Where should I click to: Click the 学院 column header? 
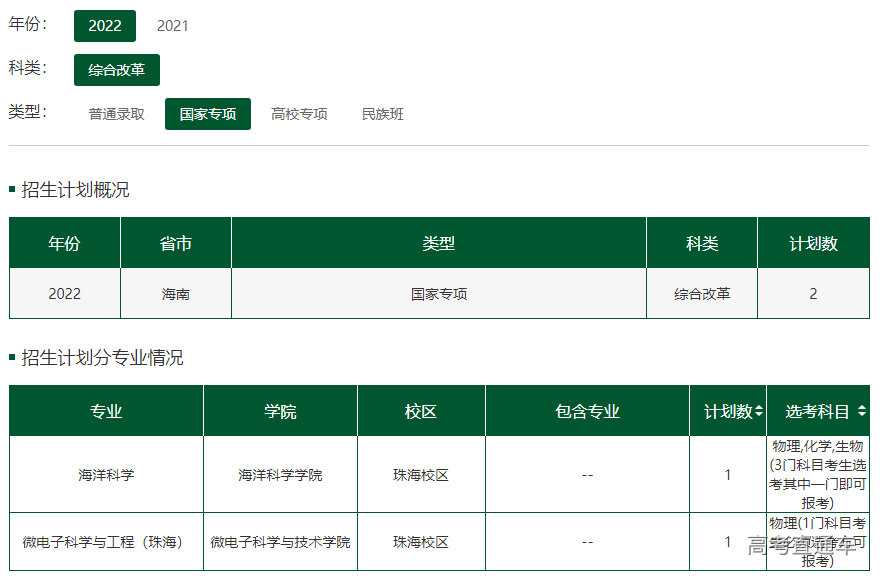click(280, 411)
